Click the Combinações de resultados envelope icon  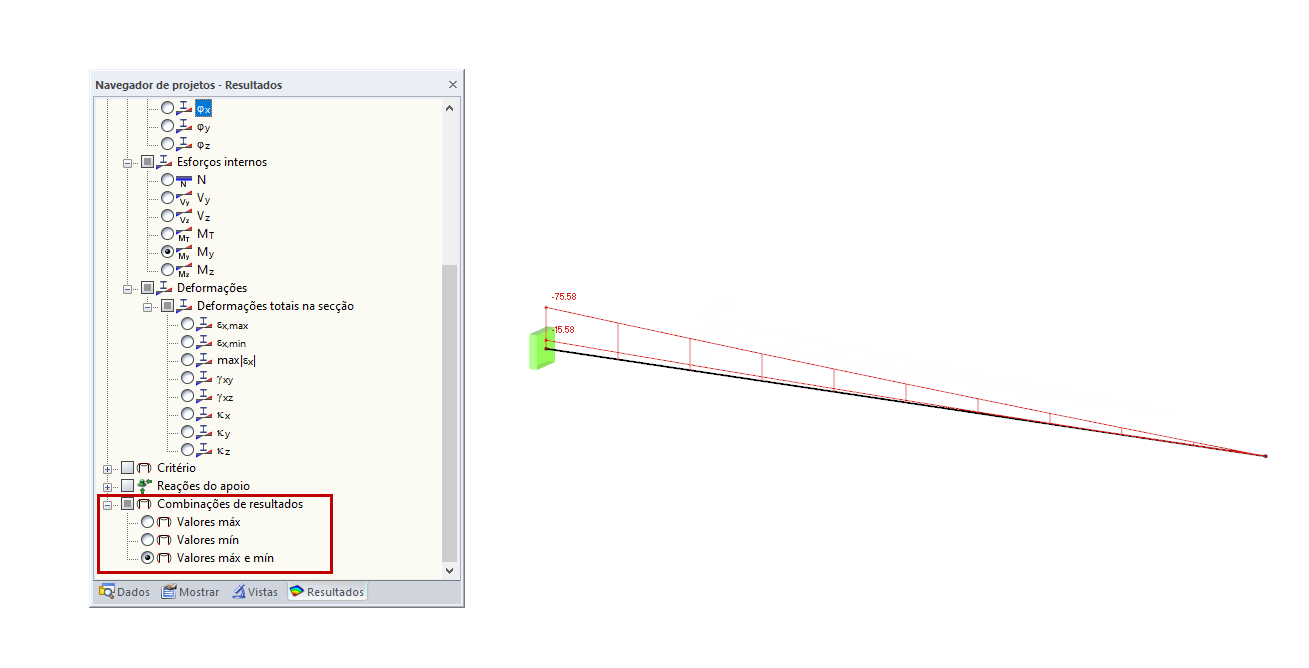pyautogui.click(x=144, y=504)
